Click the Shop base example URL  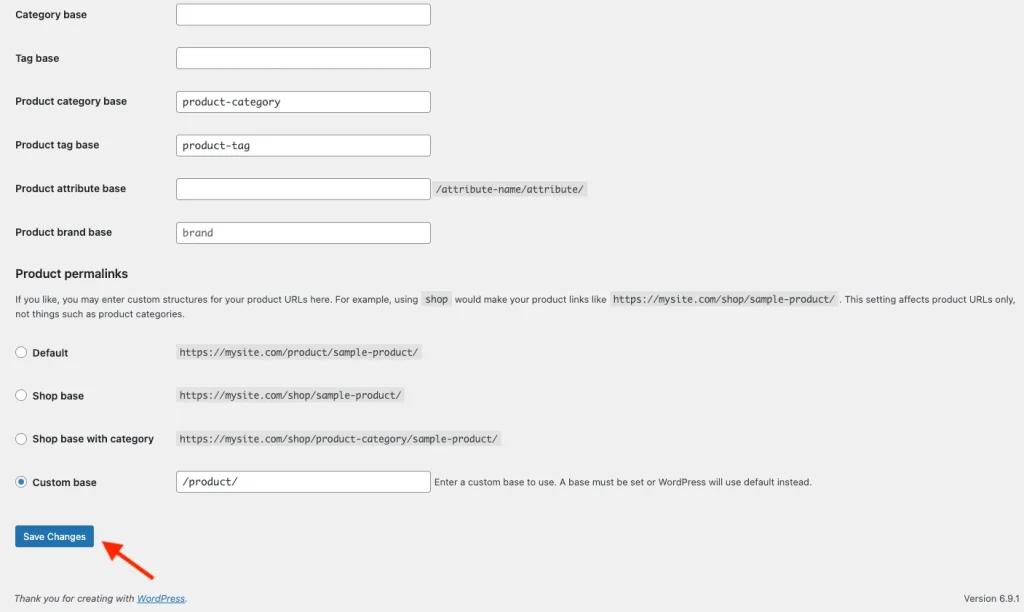(x=289, y=395)
